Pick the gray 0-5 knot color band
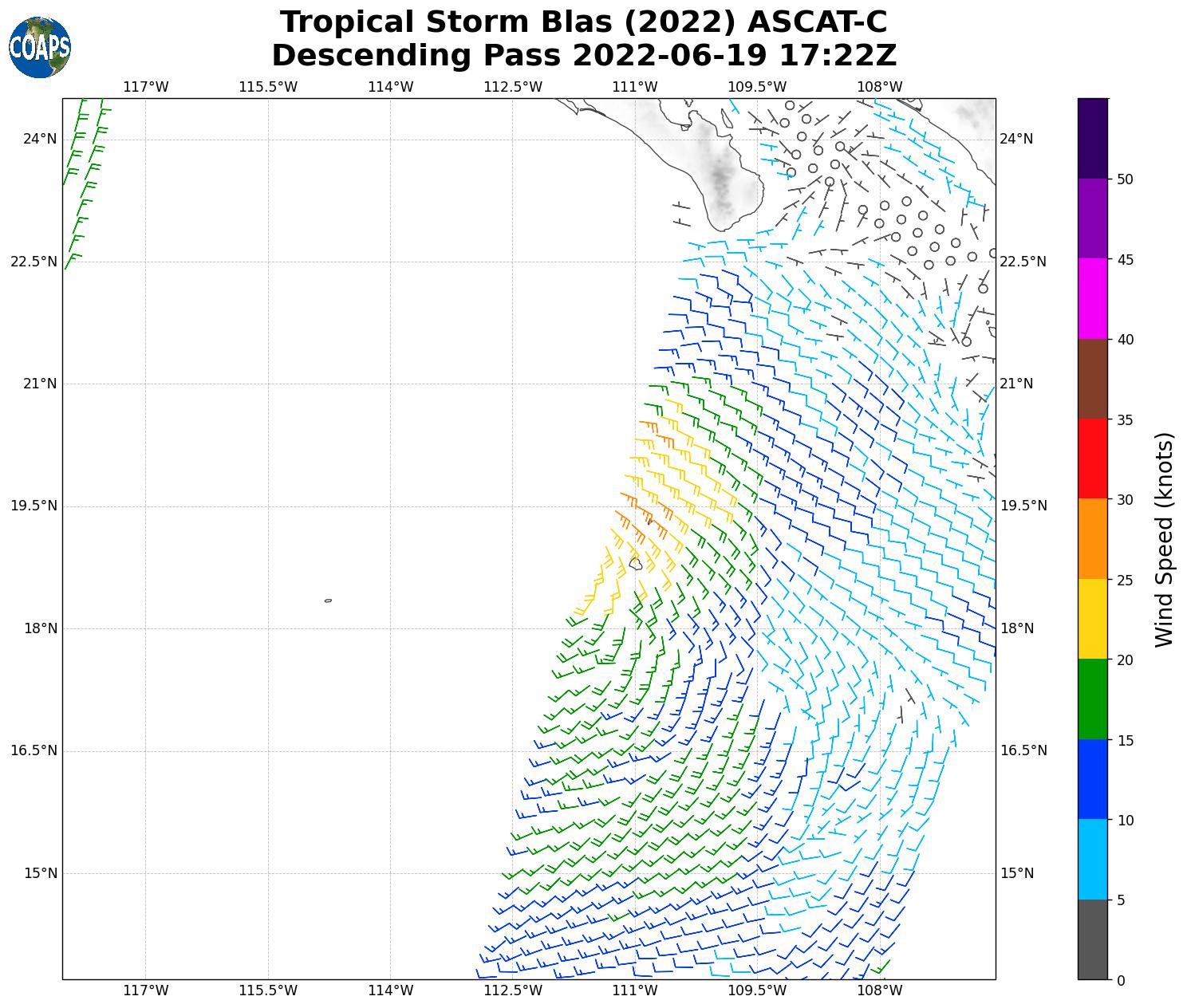 1092,939
